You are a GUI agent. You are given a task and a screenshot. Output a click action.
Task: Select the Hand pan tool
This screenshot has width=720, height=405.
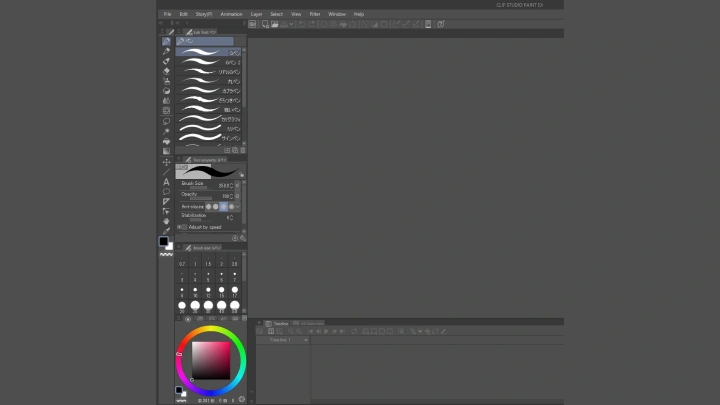point(166,221)
